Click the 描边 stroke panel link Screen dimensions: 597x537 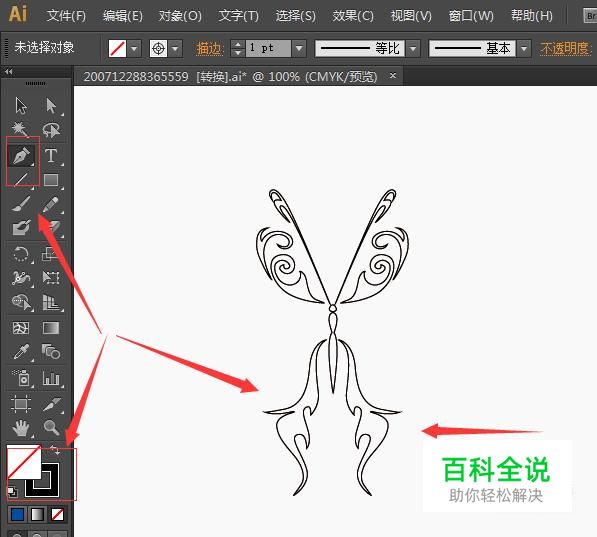point(209,48)
